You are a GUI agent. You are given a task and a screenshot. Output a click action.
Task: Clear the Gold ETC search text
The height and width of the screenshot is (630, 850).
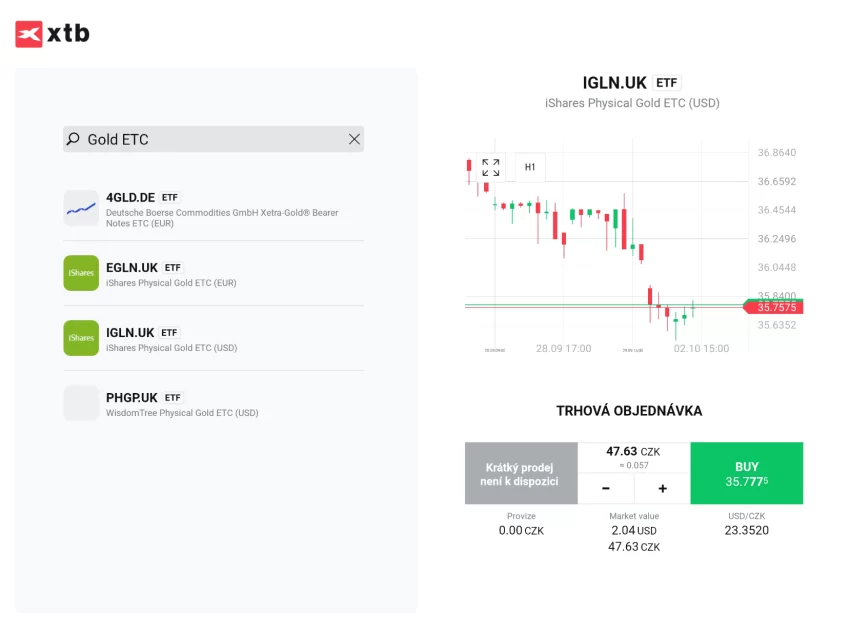tap(354, 139)
